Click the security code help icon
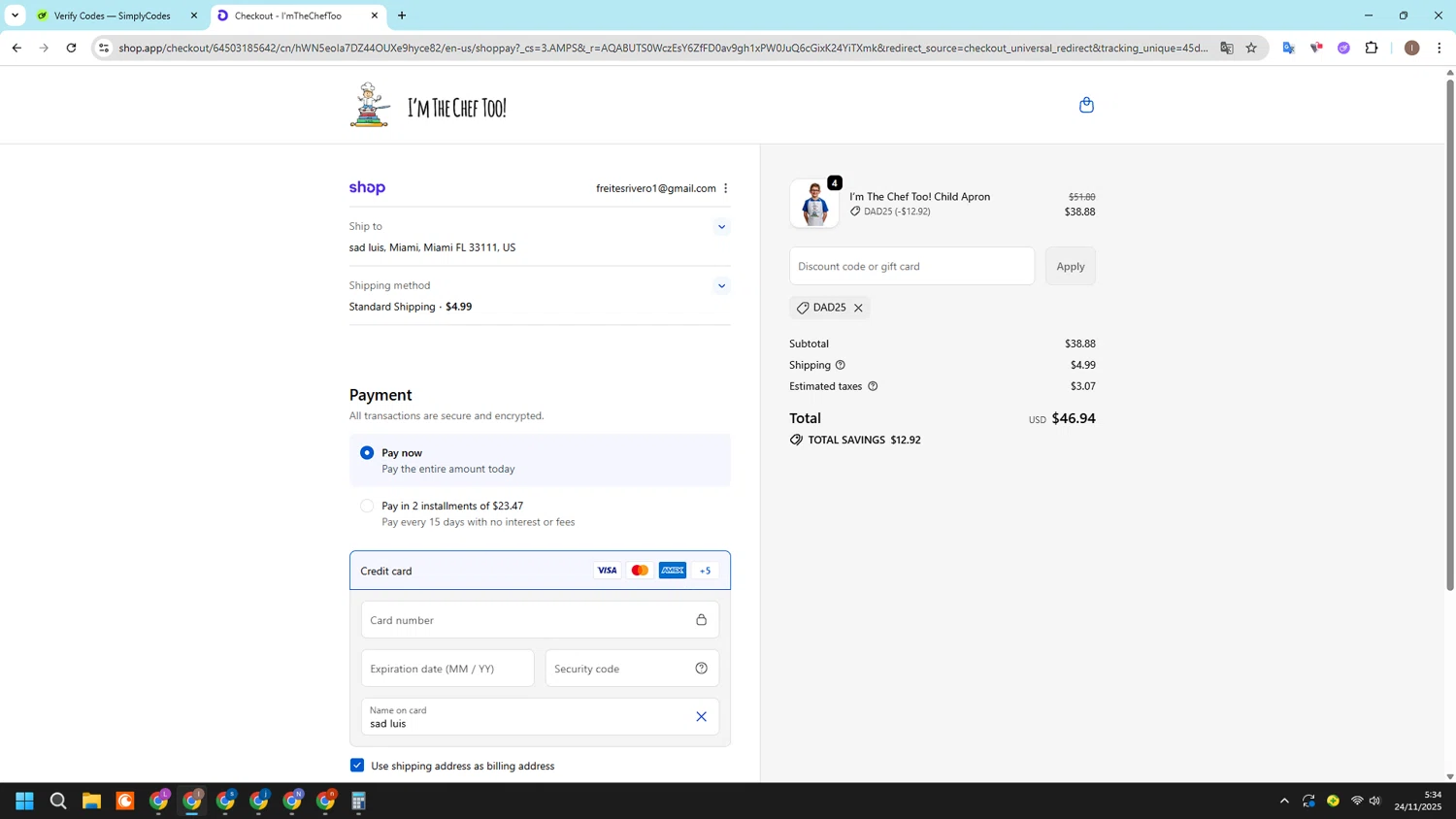Screen dimensions: 1456x819 (701, 668)
